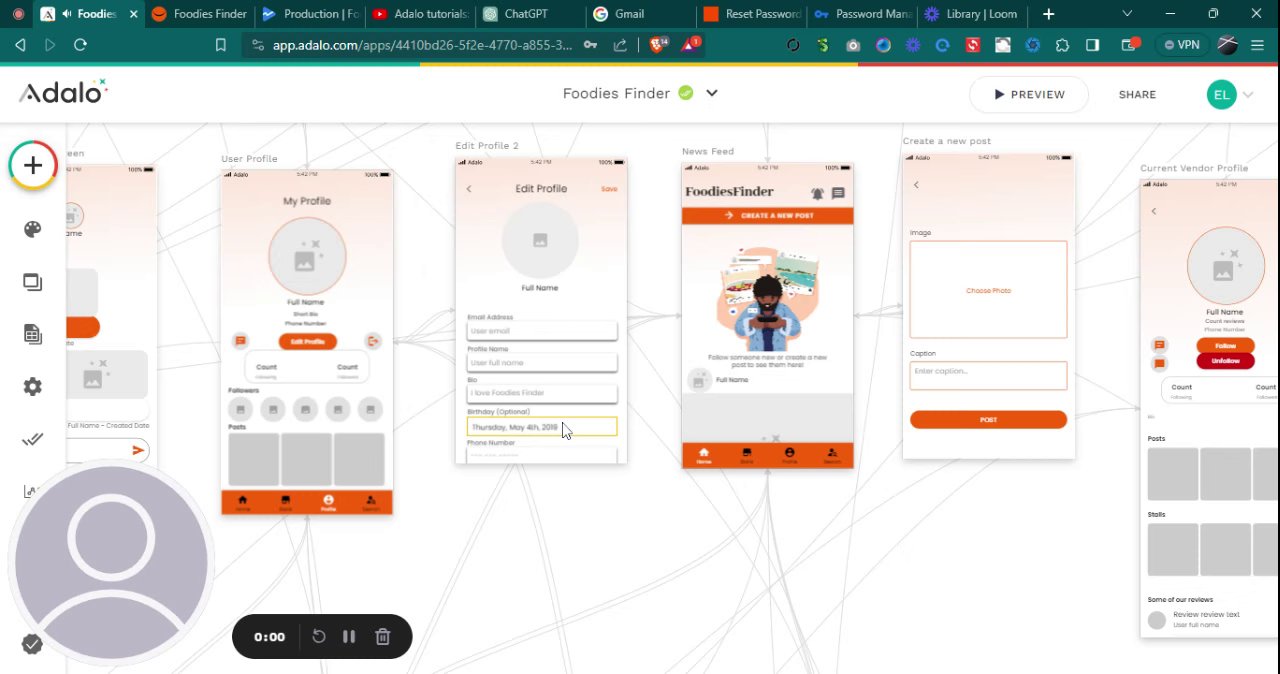Switch to the Library | Loom tab

(971, 14)
